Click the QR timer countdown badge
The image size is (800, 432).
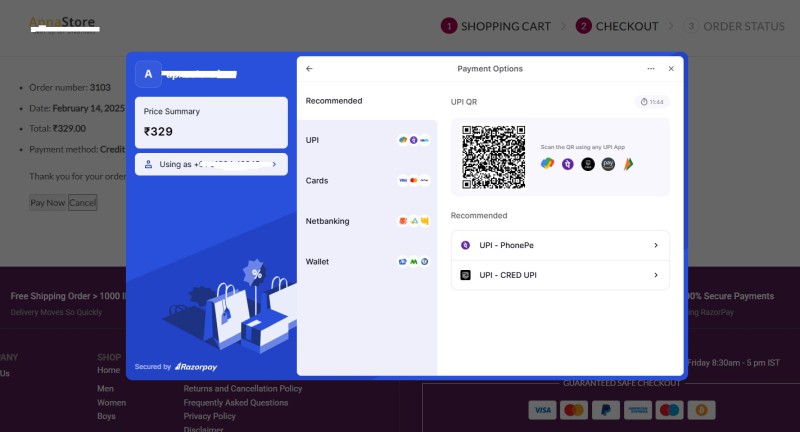(x=652, y=102)
